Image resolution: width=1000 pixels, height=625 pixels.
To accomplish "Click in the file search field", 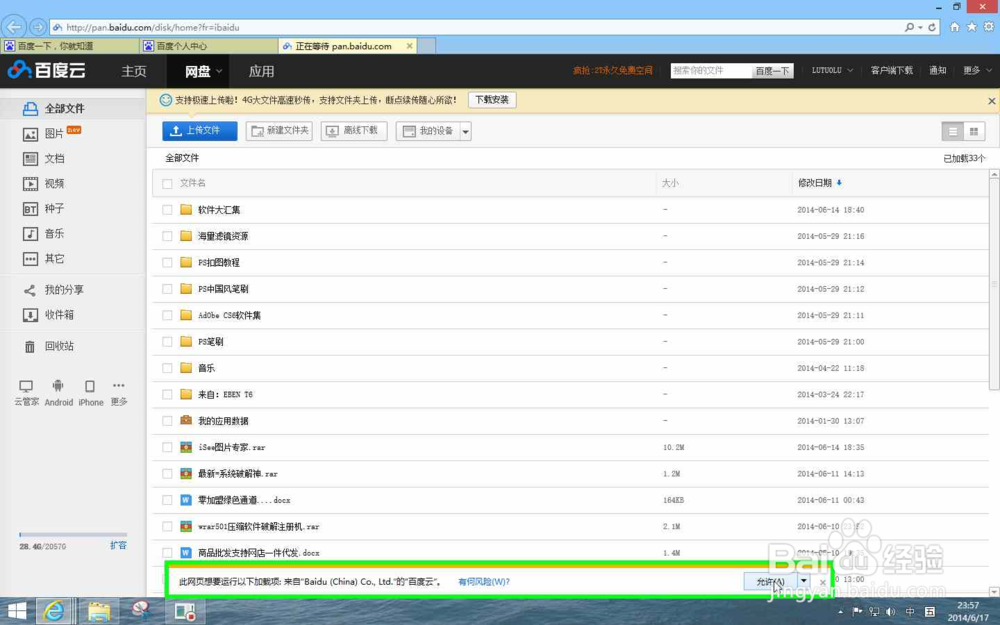I will 710,71.
